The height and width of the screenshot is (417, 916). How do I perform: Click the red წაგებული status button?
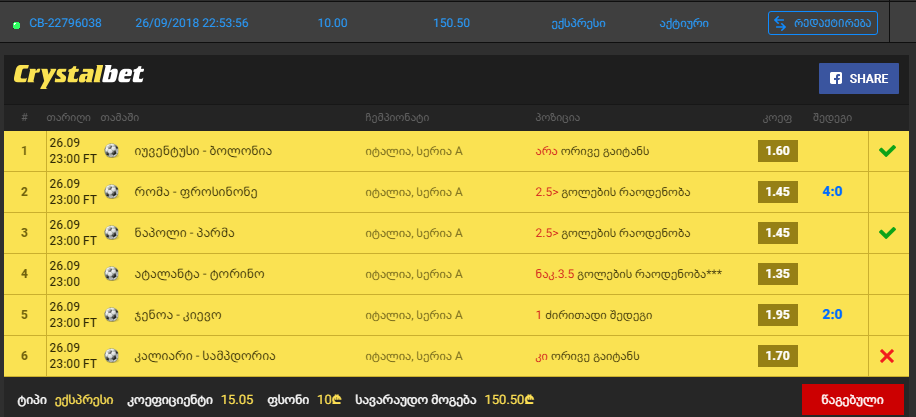pos(853,400)
